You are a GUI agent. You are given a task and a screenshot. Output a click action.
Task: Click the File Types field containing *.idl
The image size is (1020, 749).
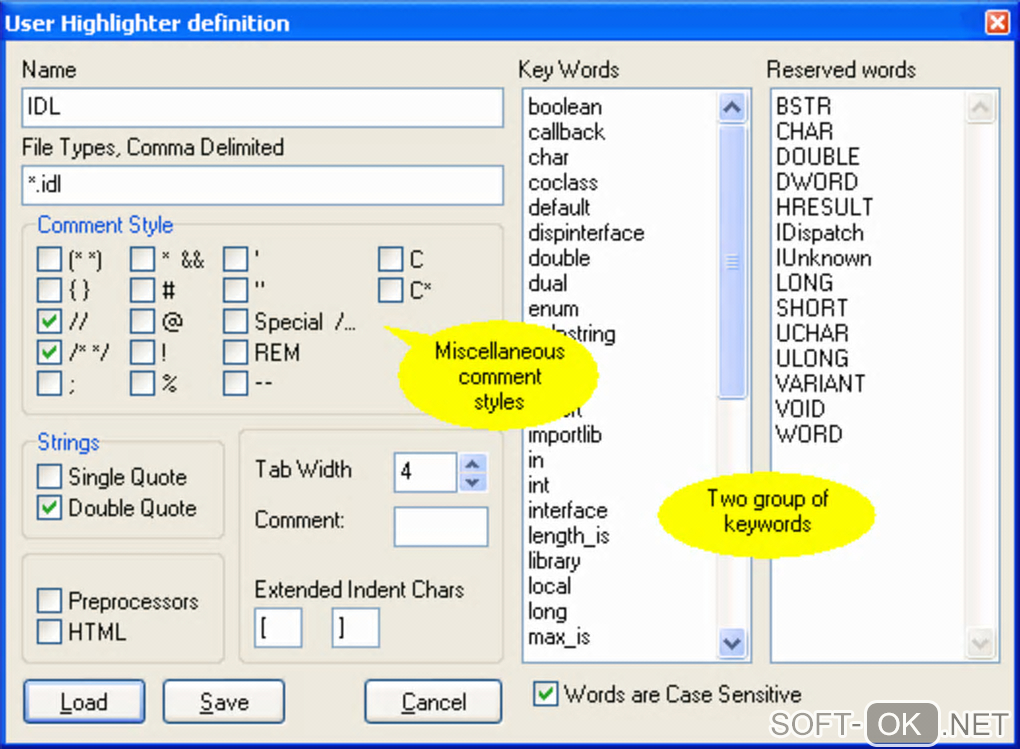click(x=263, y=185)
